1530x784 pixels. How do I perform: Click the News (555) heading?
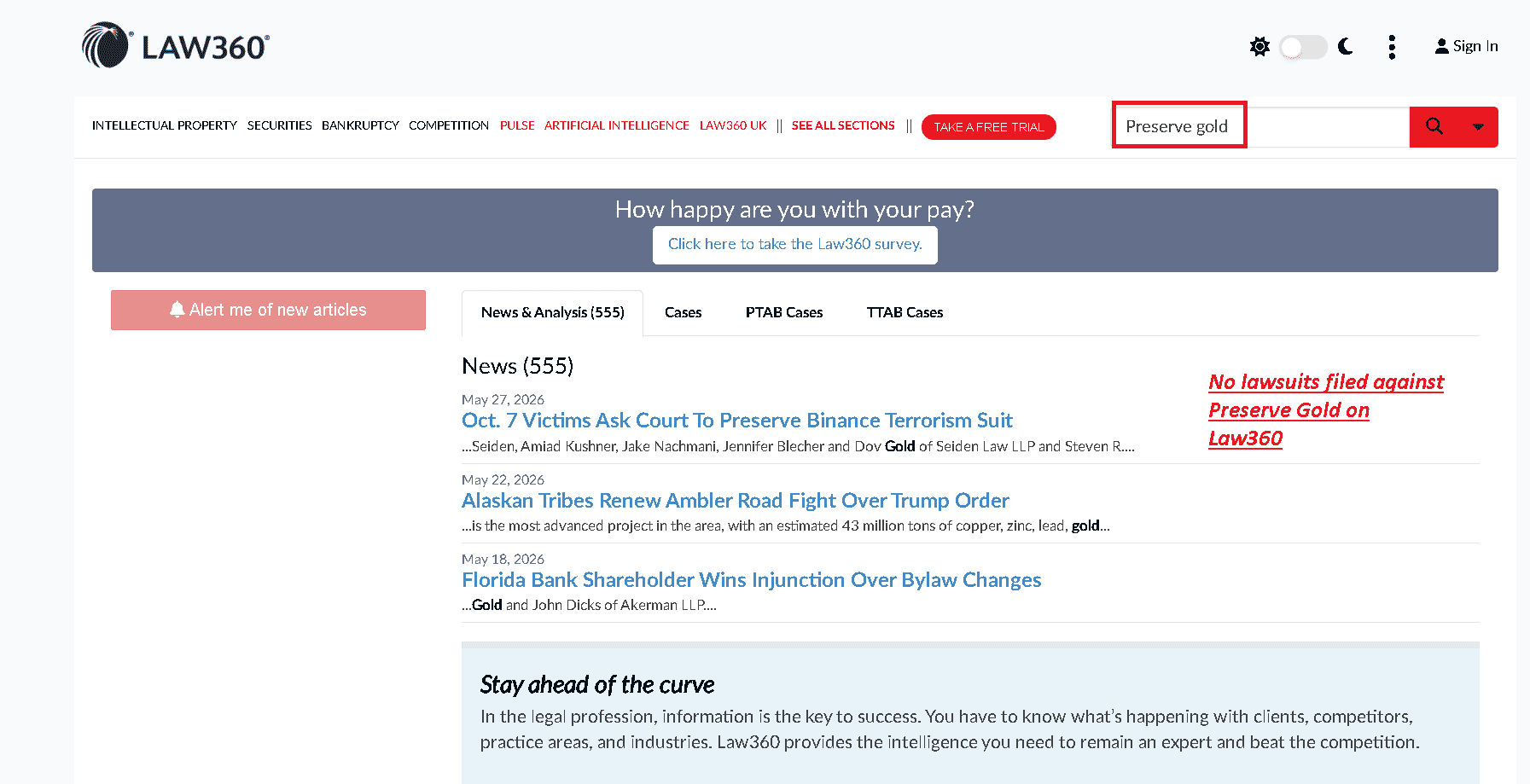tap(517, 366)
